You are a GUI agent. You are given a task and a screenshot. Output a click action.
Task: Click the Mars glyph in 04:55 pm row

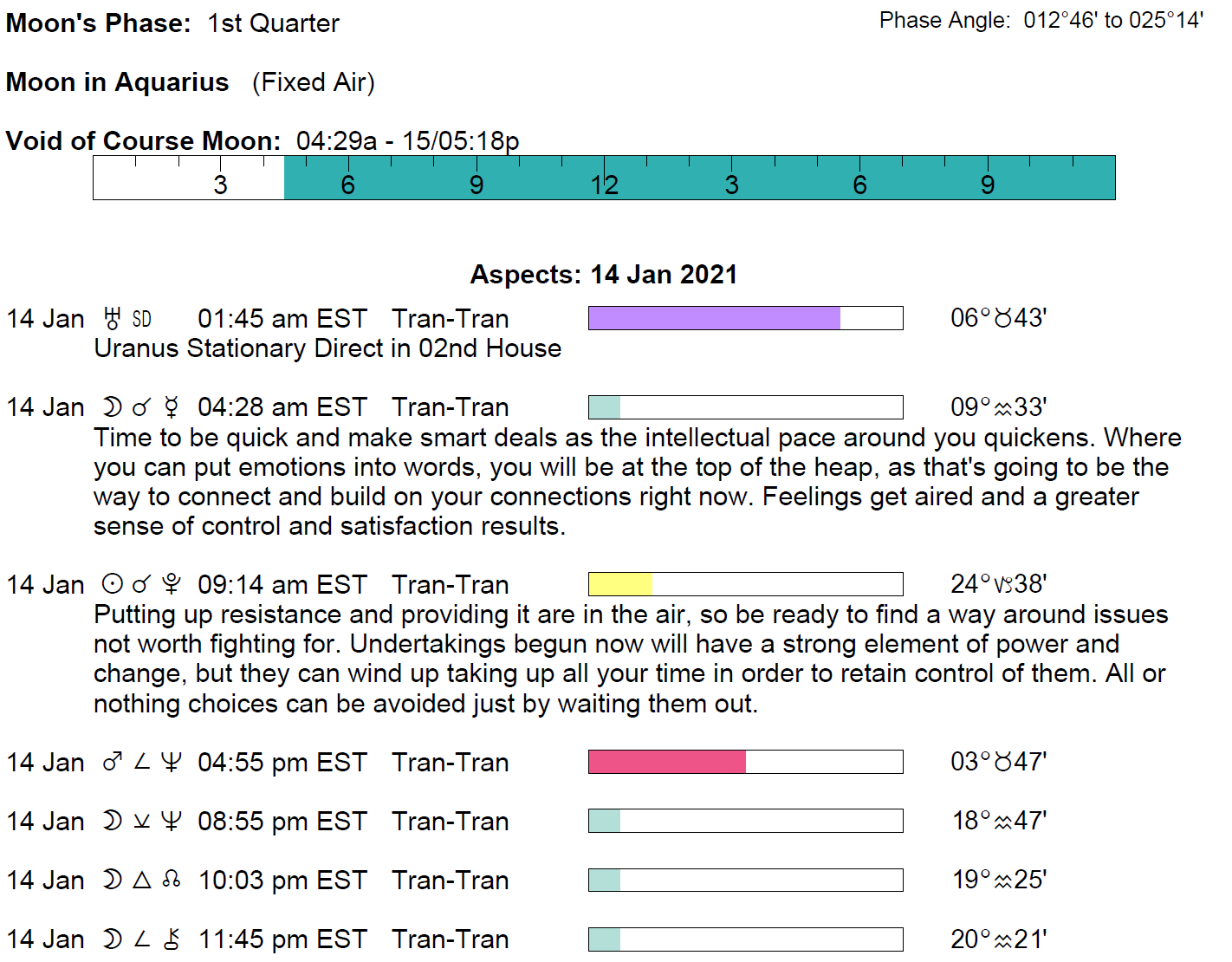[x=112, y=763]
